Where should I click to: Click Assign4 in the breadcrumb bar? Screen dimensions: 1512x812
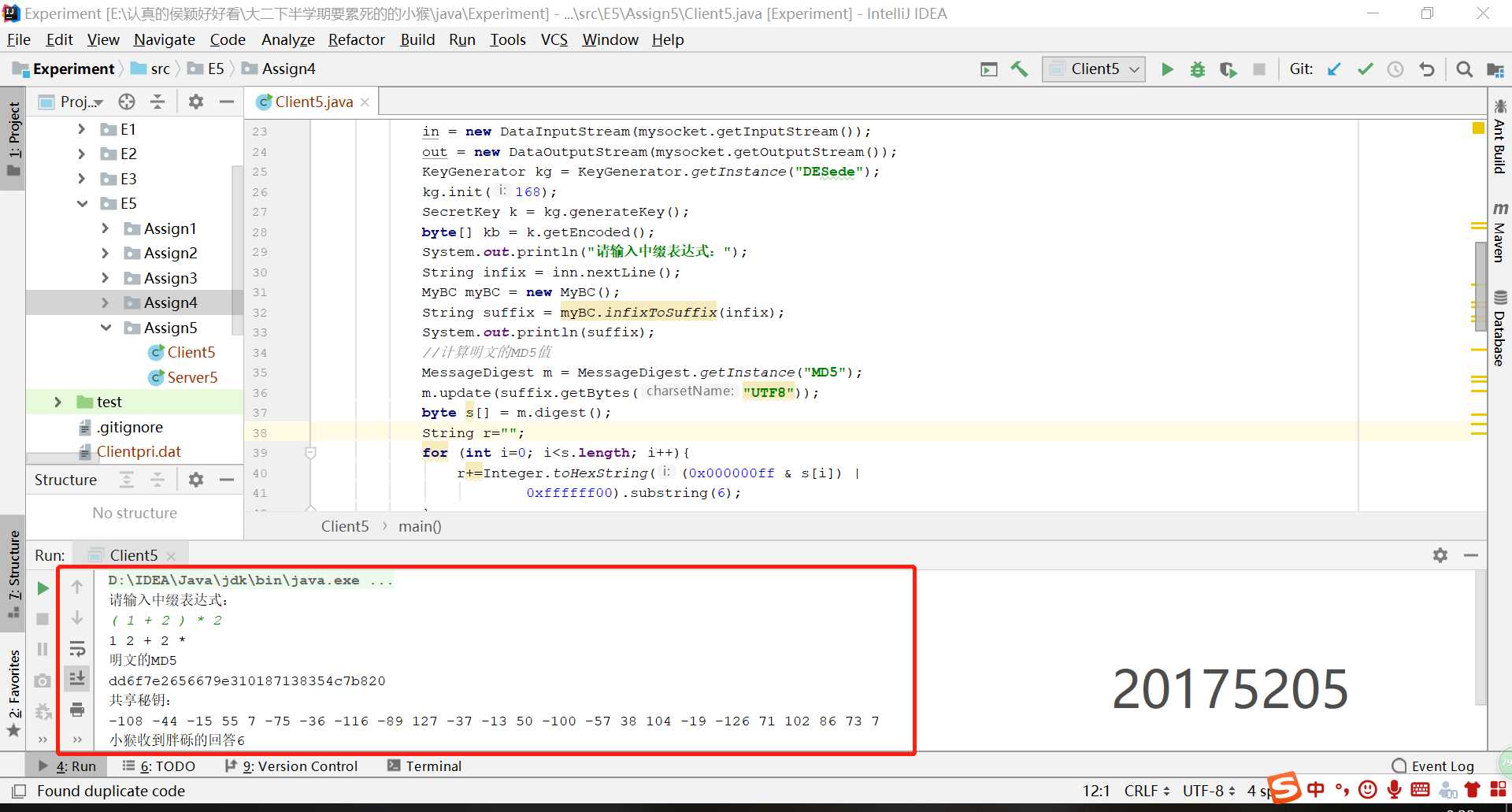point(279,69)
